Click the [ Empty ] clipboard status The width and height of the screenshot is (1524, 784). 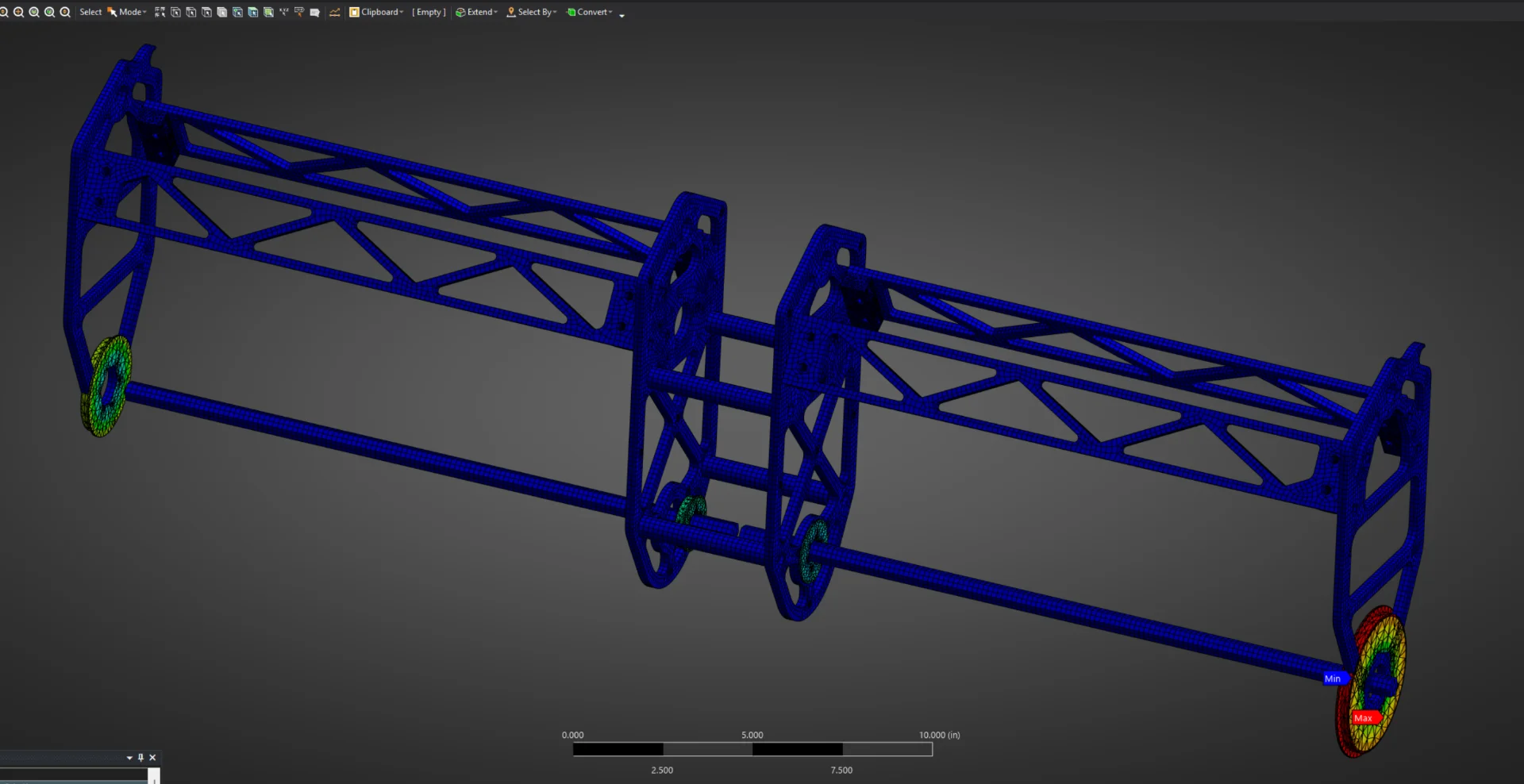tap(429, 12)
